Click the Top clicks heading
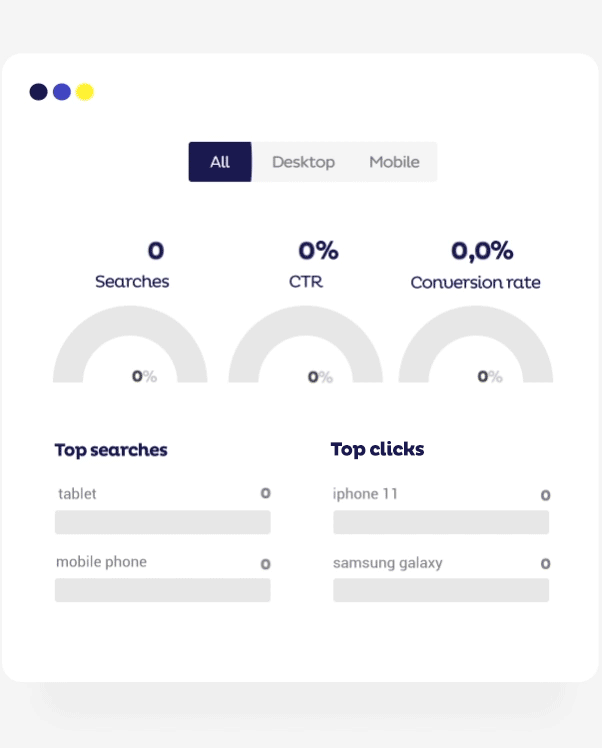The height and width of the screenshot is (748, 602). coord(377,450)
